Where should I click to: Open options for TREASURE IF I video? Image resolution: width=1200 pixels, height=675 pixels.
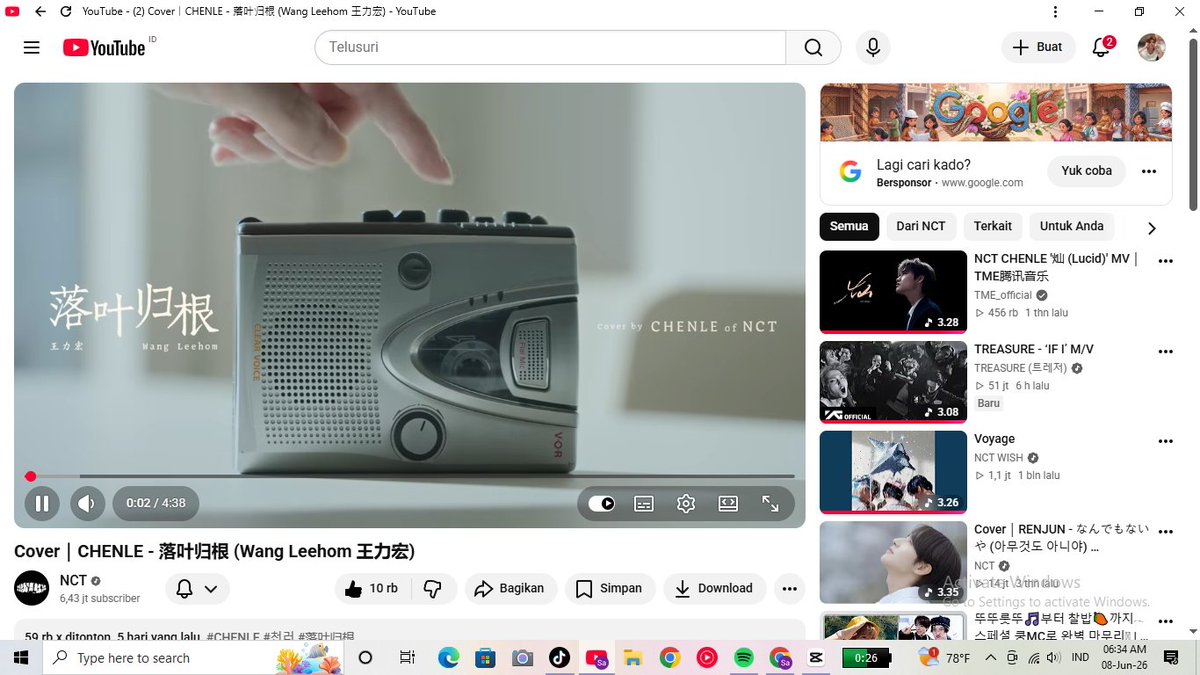point(1165,351)
